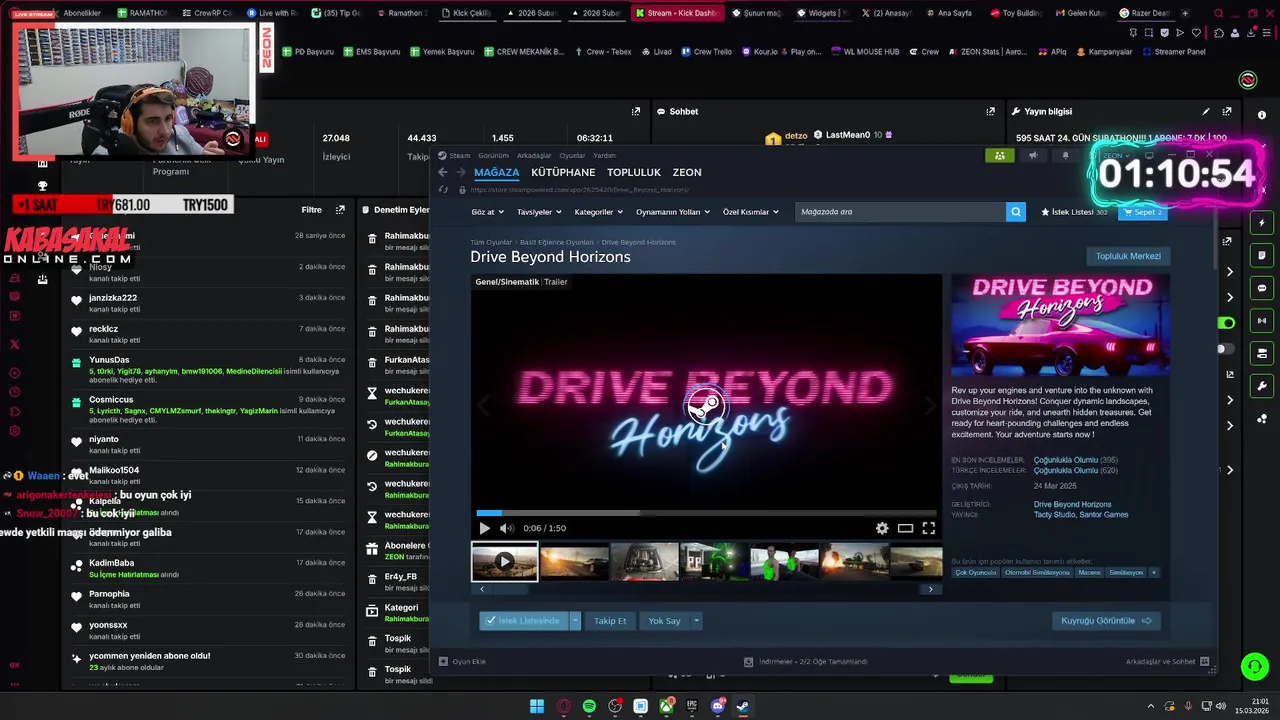Open Spotify from the taskbar
Image resolution: width=1280 pixels, height=720 pixels.
click(589, 706)
